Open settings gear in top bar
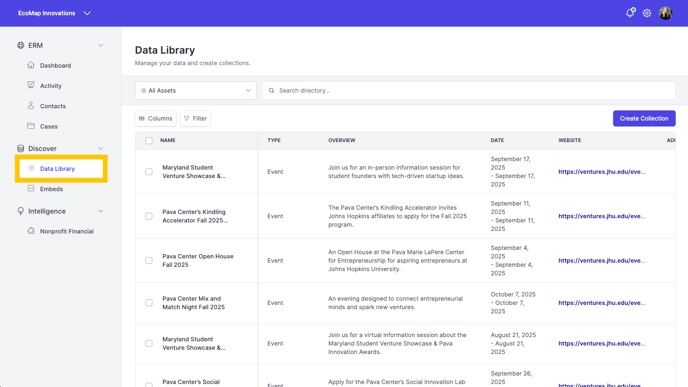 point(647,13)
